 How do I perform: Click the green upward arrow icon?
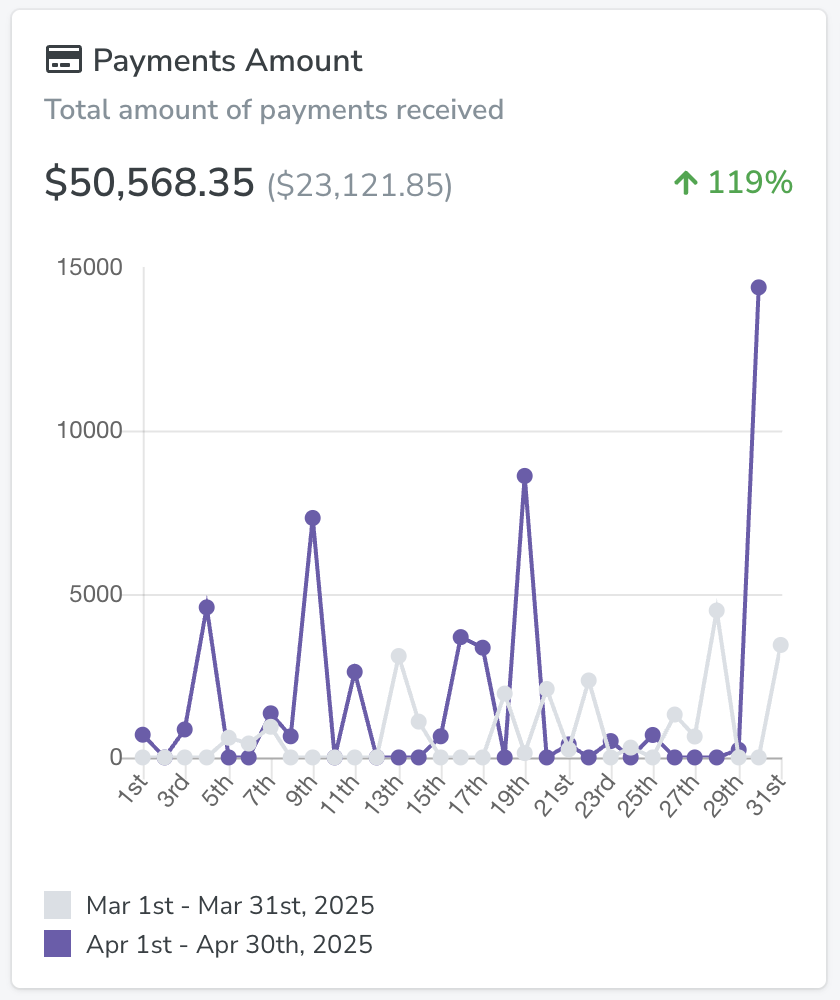(685, 183)
